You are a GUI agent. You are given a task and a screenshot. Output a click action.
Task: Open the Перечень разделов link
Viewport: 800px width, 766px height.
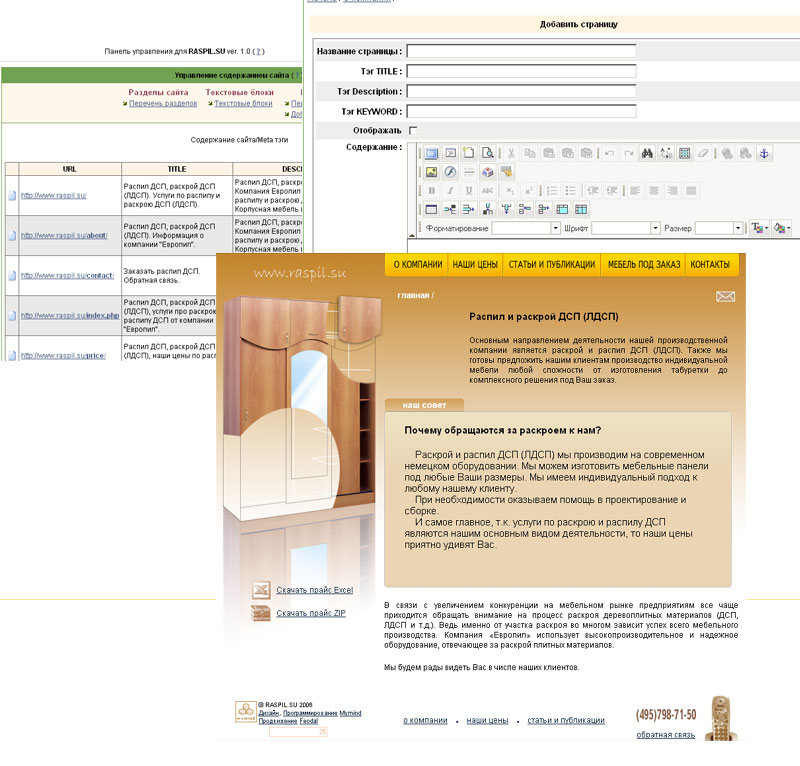pos(162,103)
